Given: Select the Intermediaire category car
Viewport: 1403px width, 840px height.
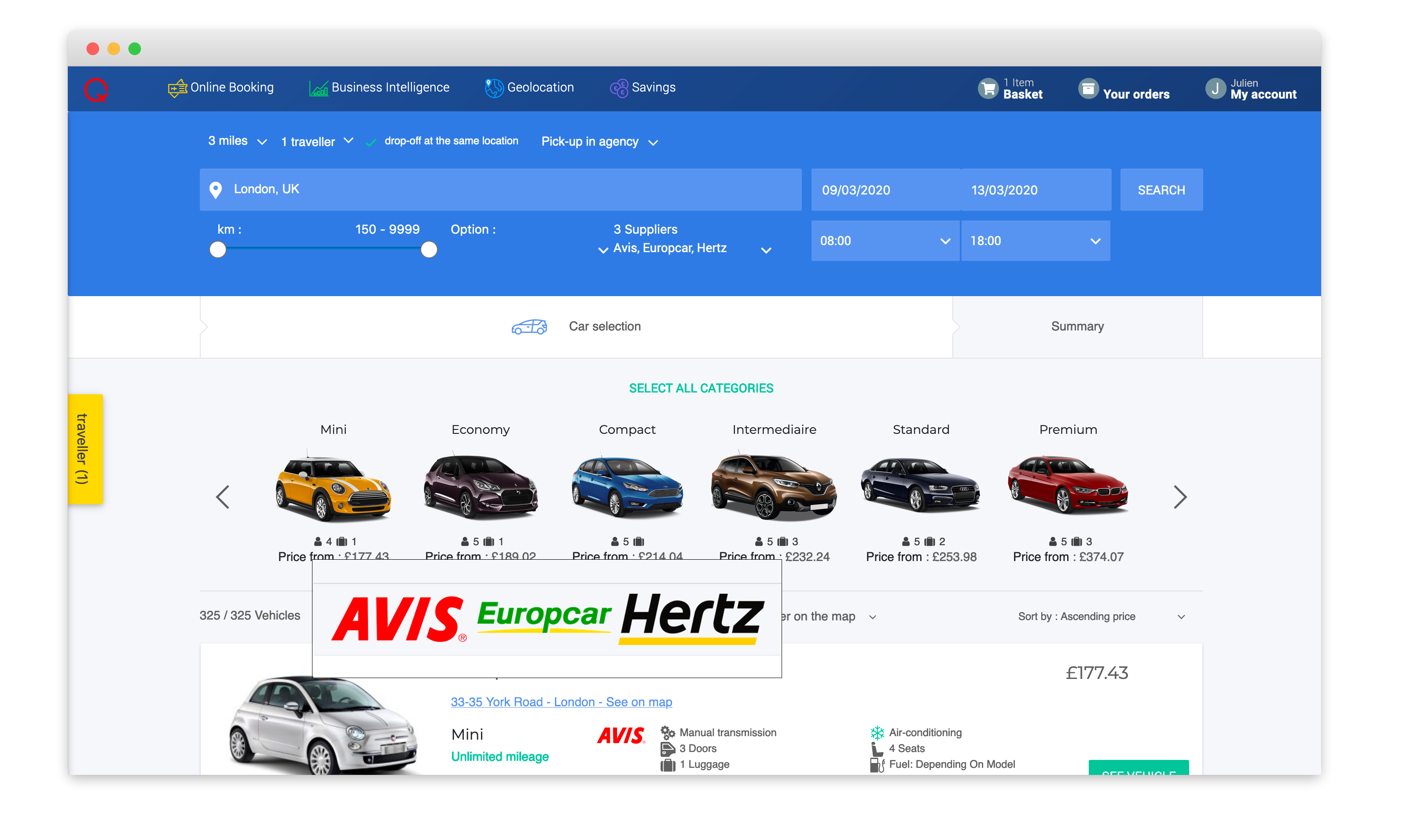Looking at the screenshot, I should [x=774, y=487].
